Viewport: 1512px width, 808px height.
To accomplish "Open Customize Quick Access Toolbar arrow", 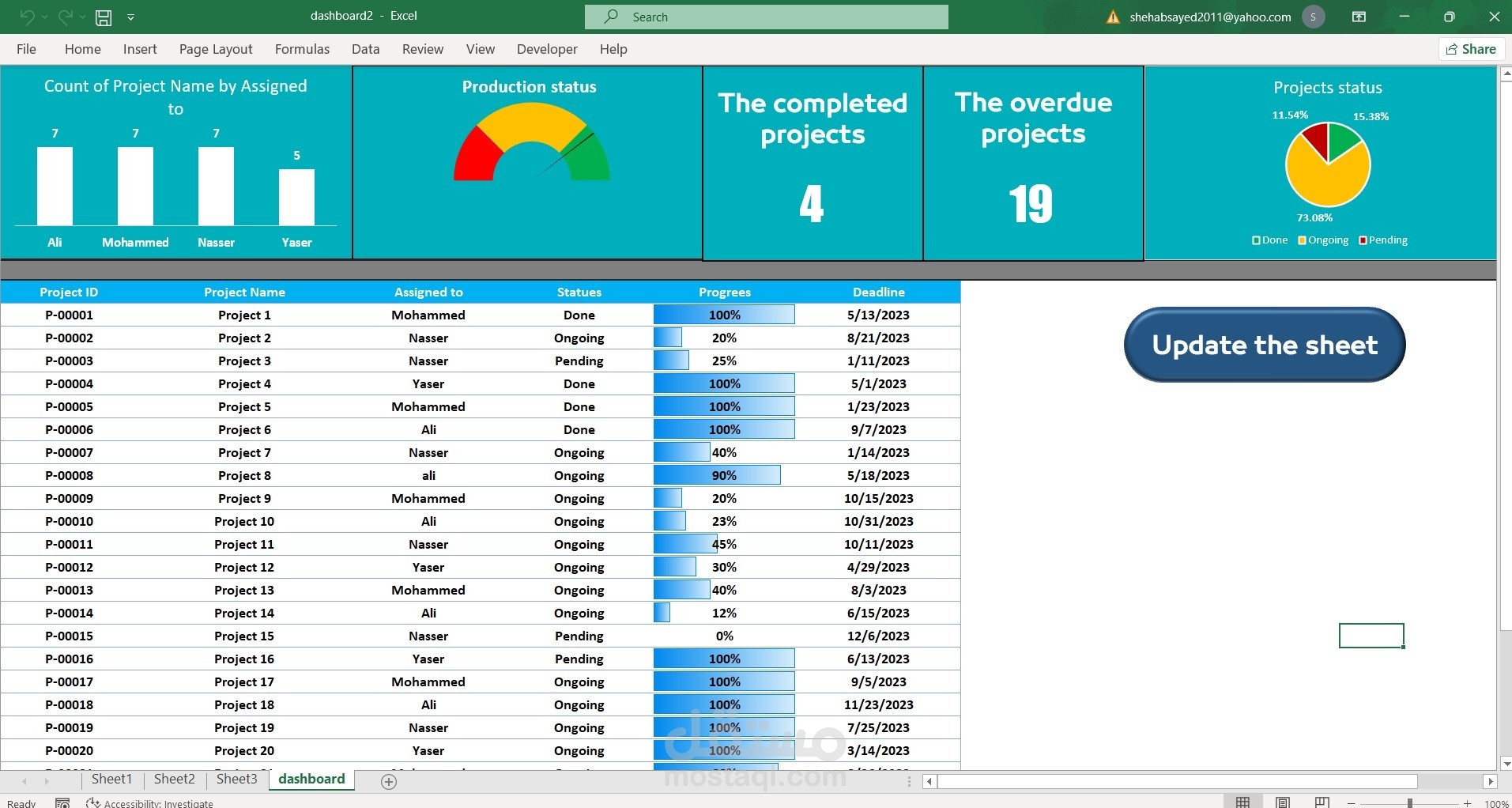I will click(131, 17).
